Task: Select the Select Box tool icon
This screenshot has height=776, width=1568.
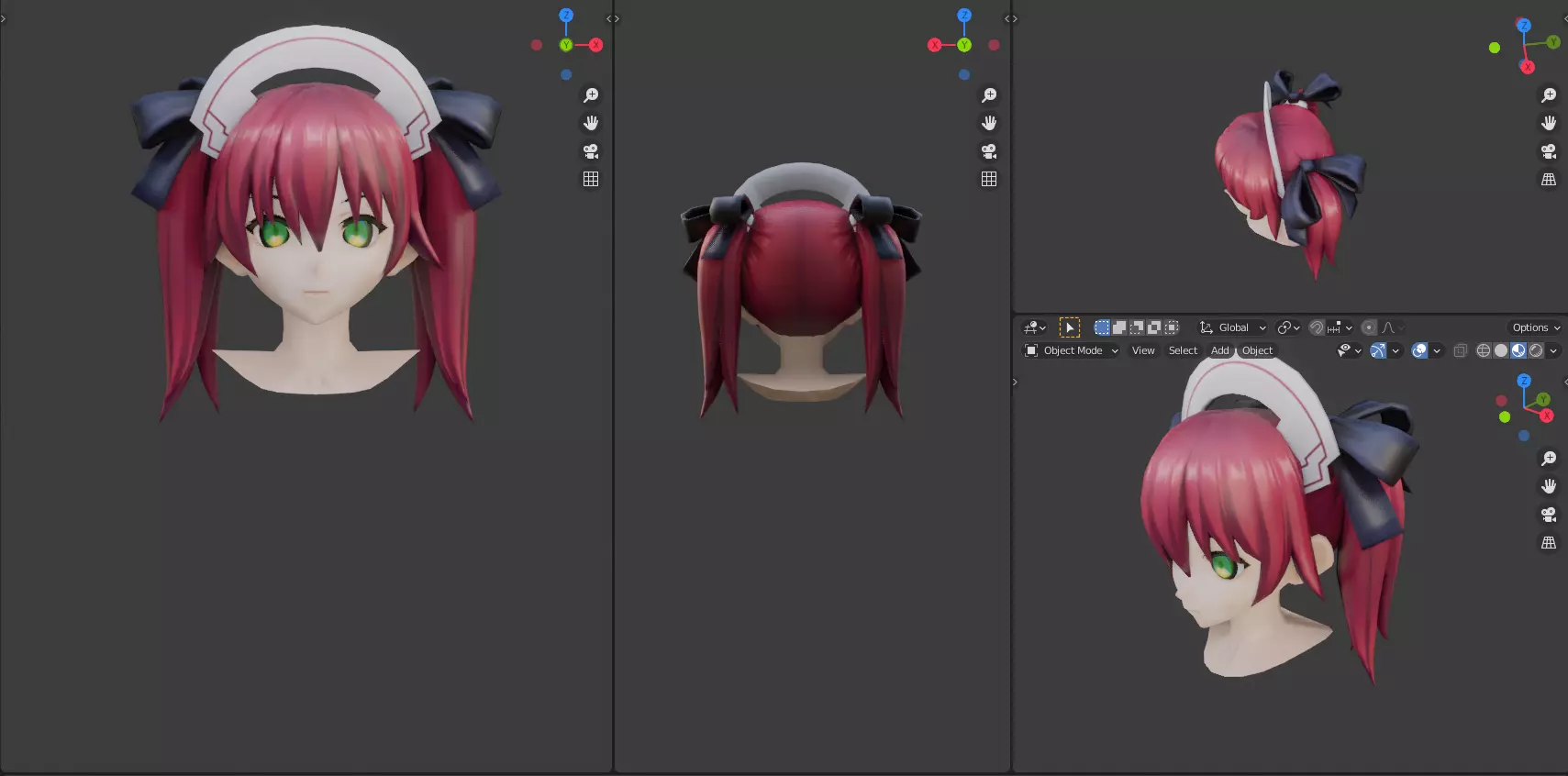Action: click(1070, 327)
